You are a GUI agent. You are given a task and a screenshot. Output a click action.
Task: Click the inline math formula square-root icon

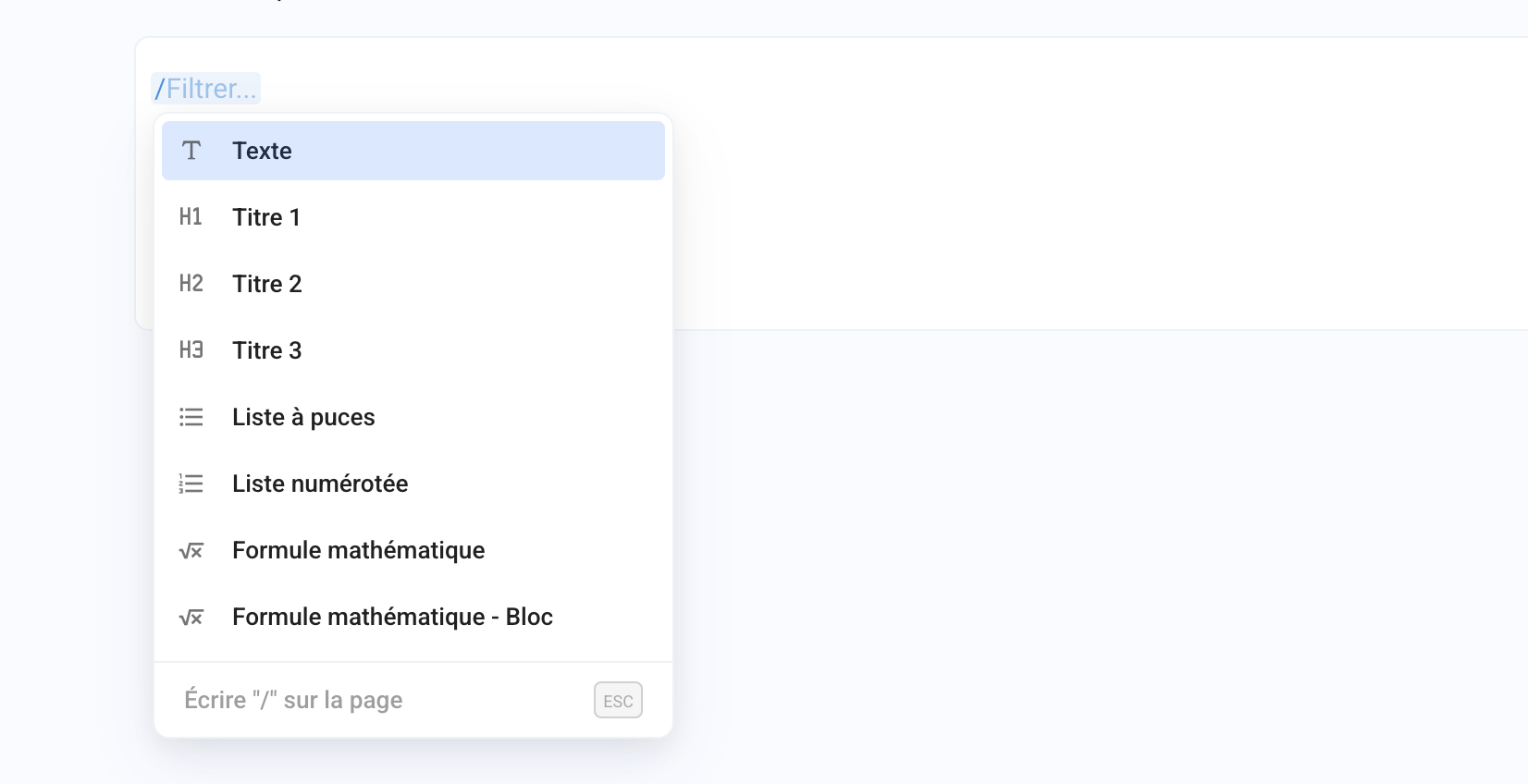coord(191,551)
